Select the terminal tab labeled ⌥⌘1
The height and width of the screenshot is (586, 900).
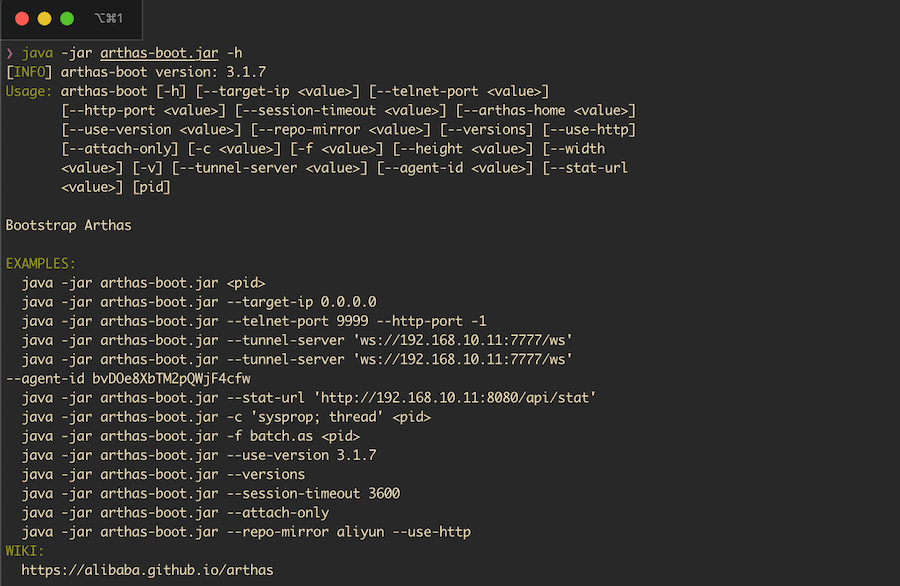[108, 19]
